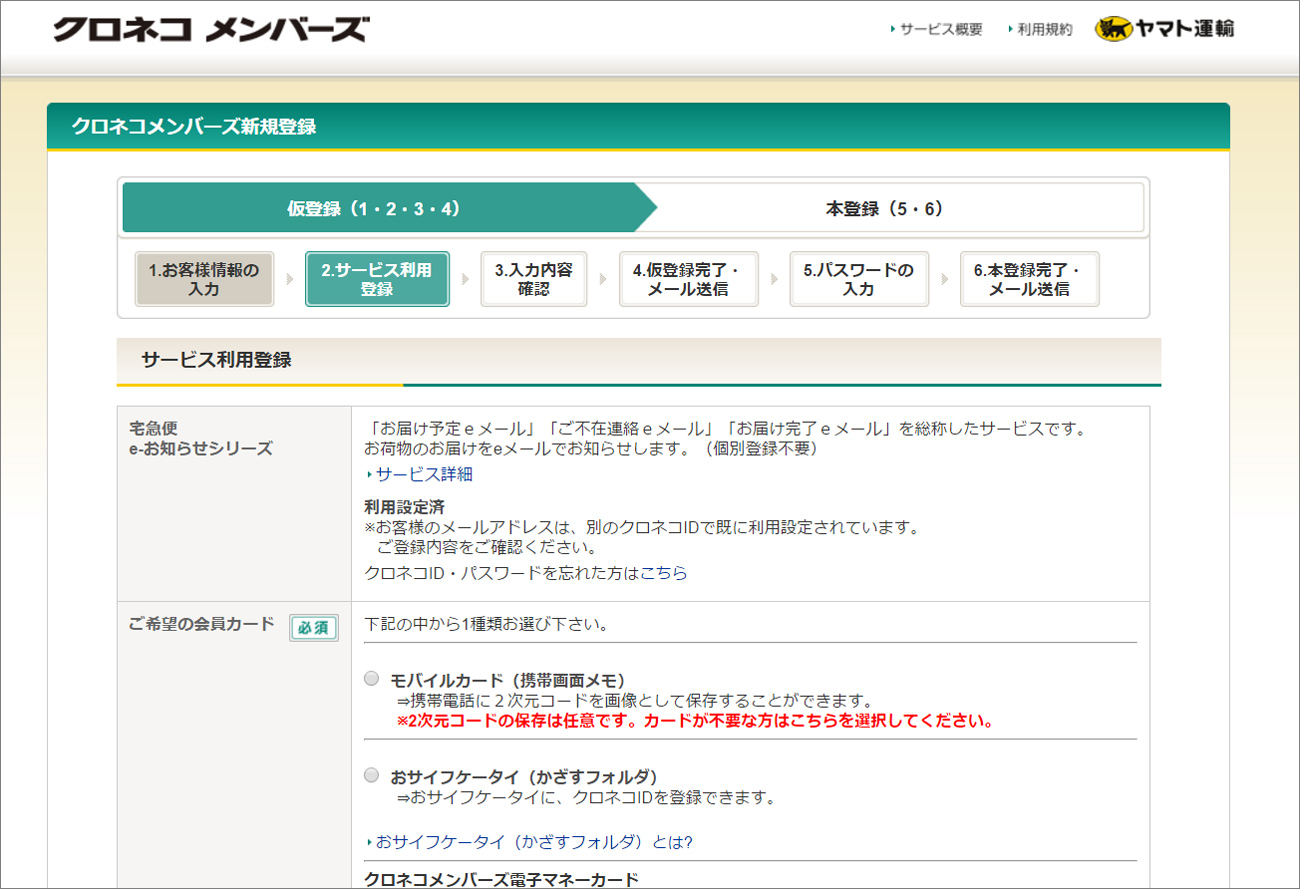Viewport: 1300px width, 889px height.
Task: Click step 3.入力内容確認
Action: [533, 279]
